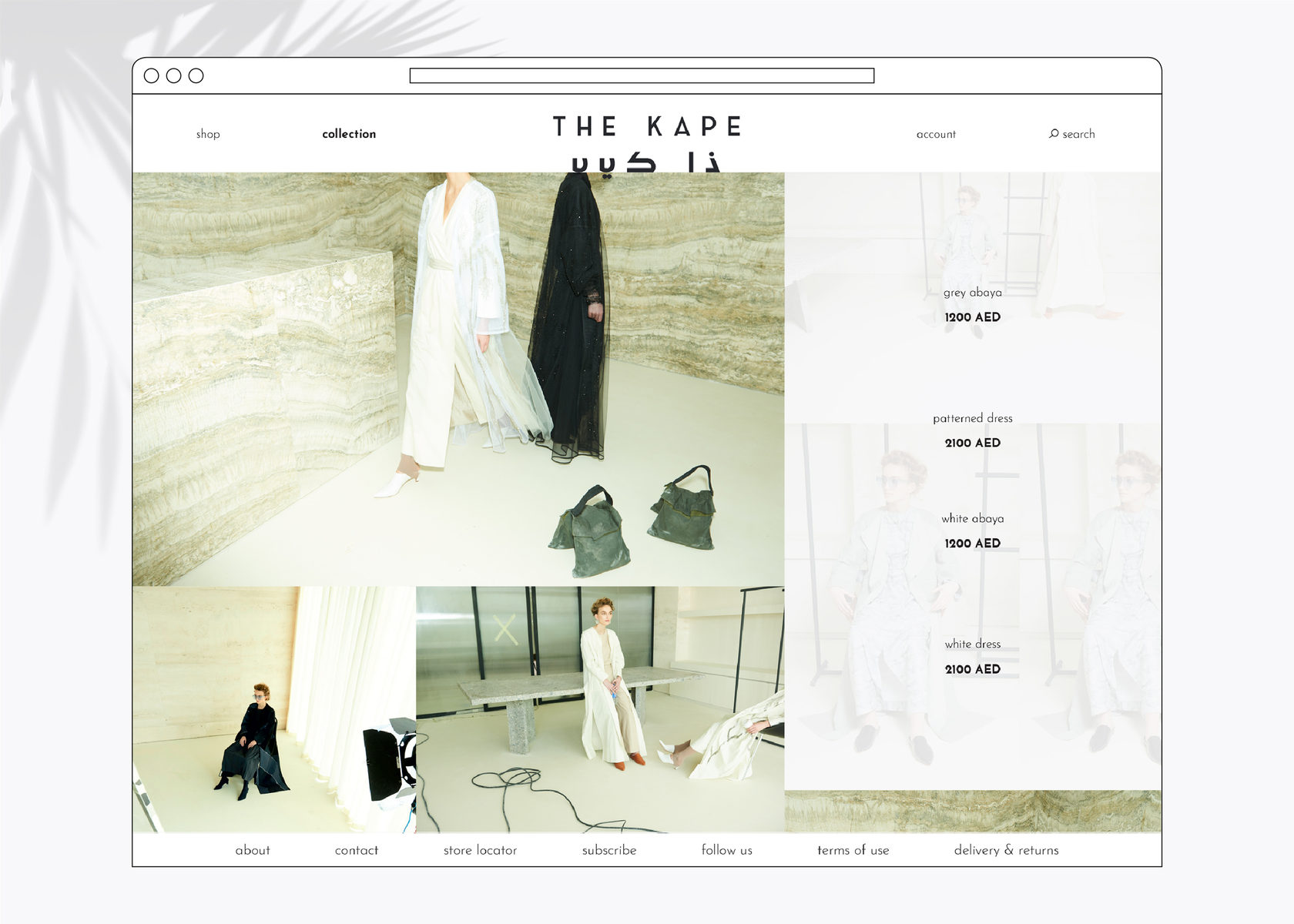View the white abaya listing
1294x924 pixels.
tap(972, 518)
